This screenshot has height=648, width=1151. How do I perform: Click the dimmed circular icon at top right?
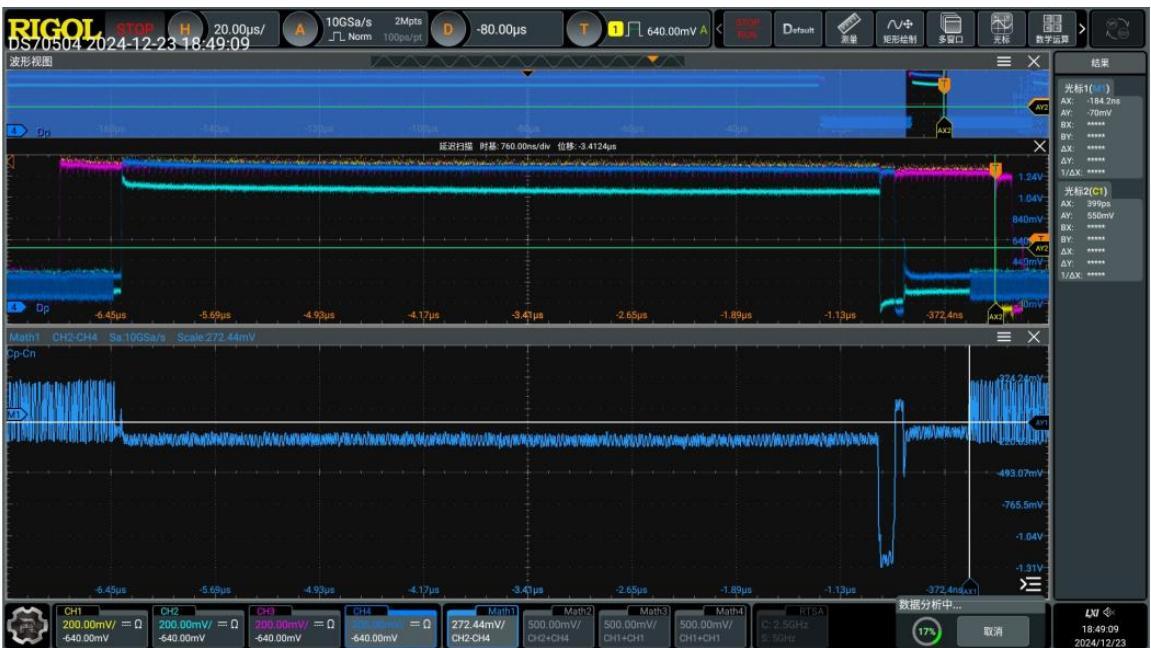(1117, 30)
